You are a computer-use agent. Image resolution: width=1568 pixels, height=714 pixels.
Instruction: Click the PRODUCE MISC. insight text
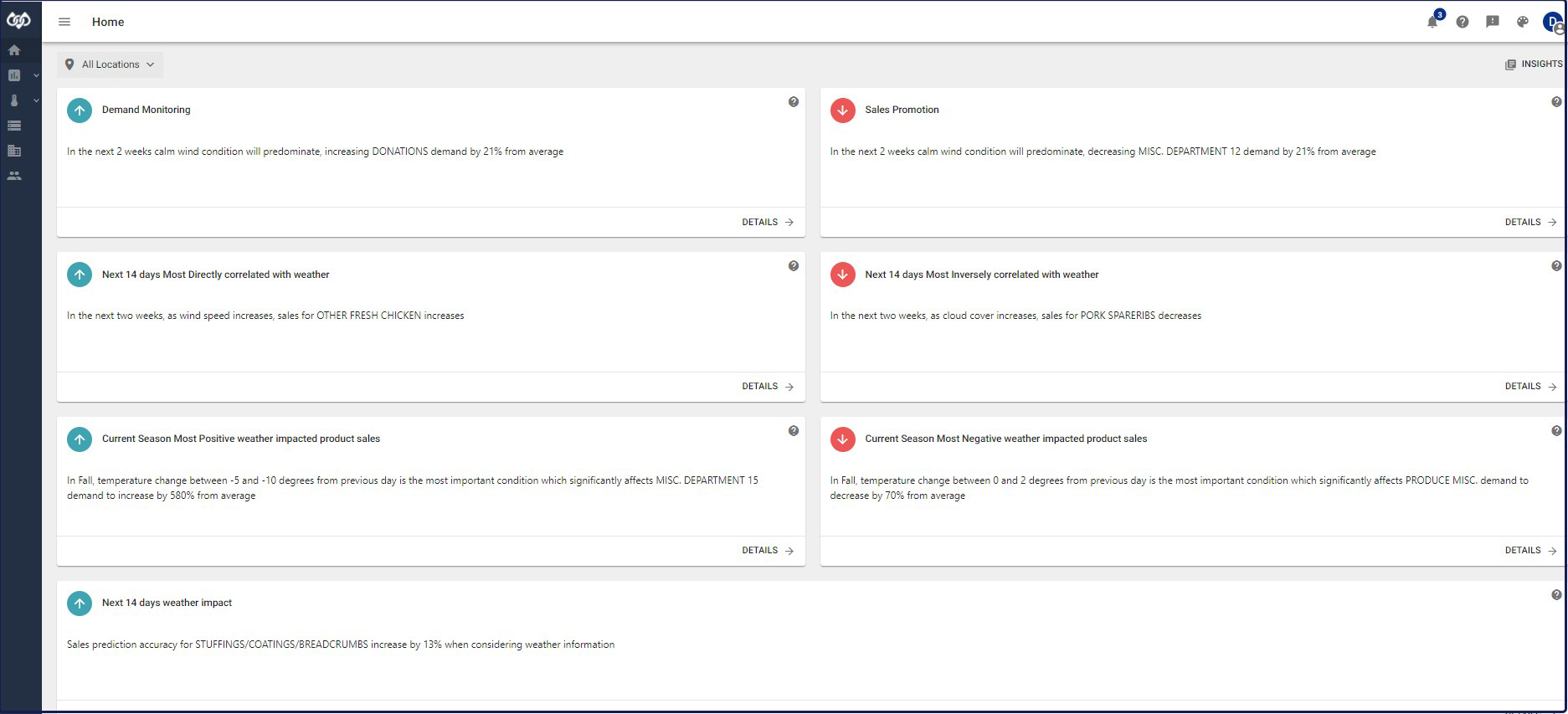pos(1179,488)
